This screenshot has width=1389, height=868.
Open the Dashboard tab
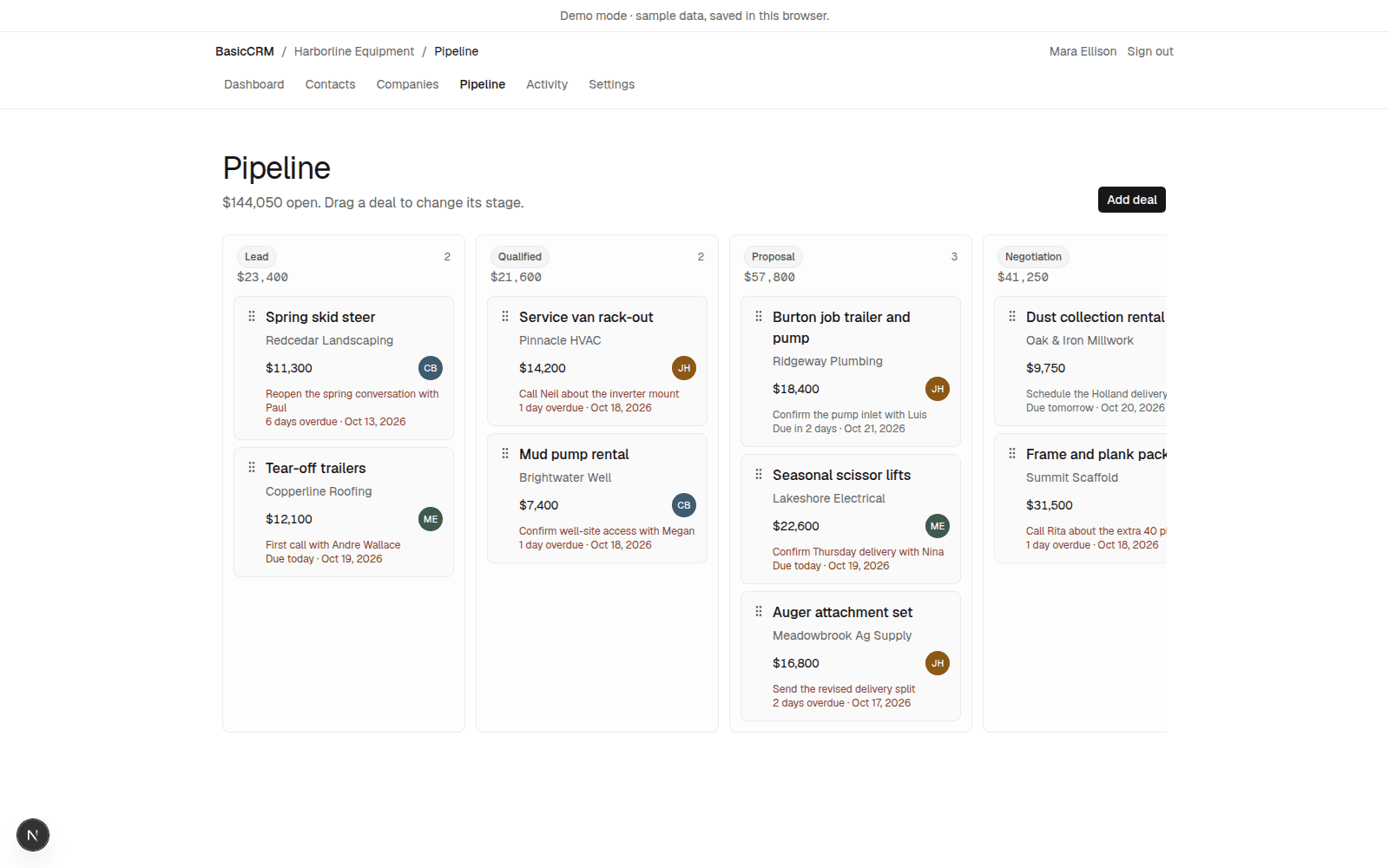tap(254, 84)
